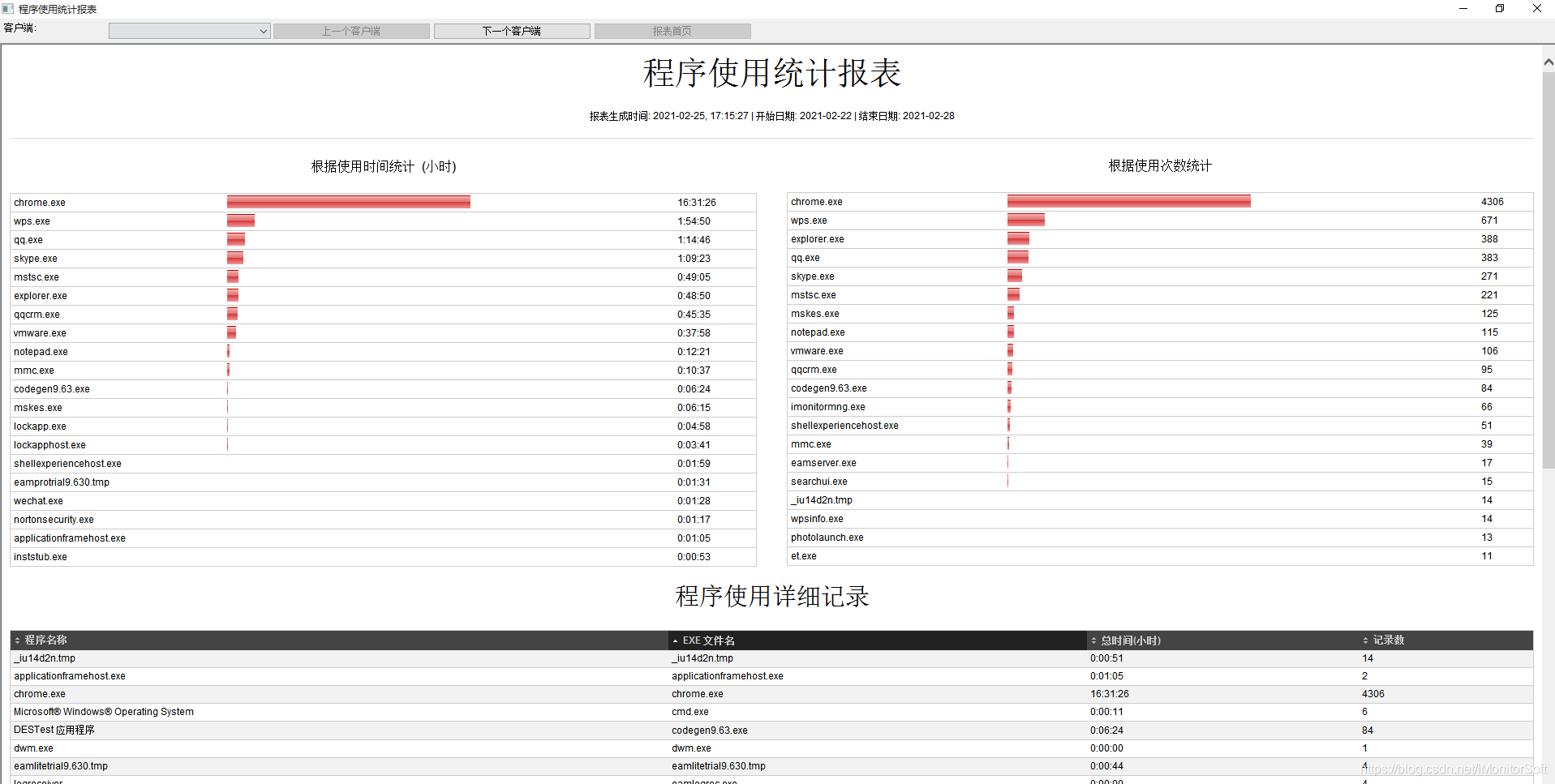
Task: Click the 0:00:51 detail time cell
Action: tap(1106, 658)
